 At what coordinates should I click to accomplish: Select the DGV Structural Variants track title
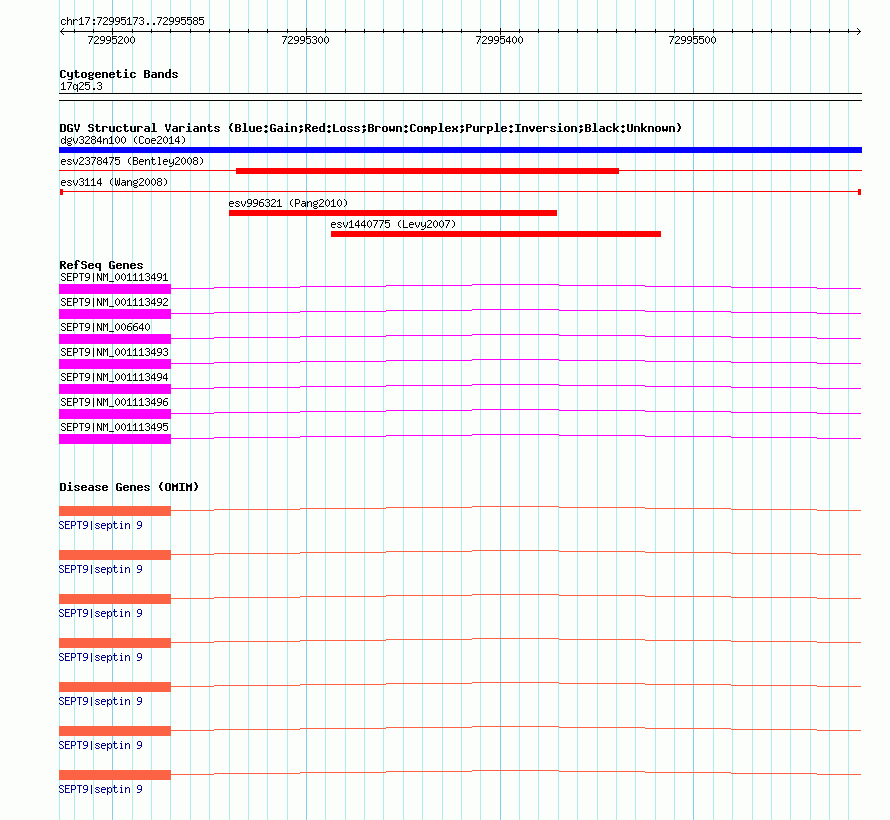pyautogui.click(x=370, y=128)
